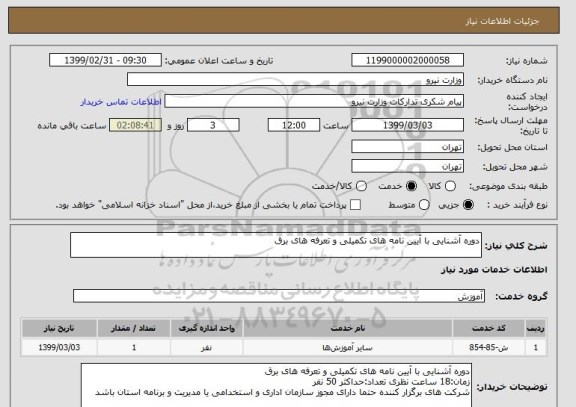Screen dimensions: 576x407
Task: Click the طبقه بندی موضوعی label
Action: [508, 187]
